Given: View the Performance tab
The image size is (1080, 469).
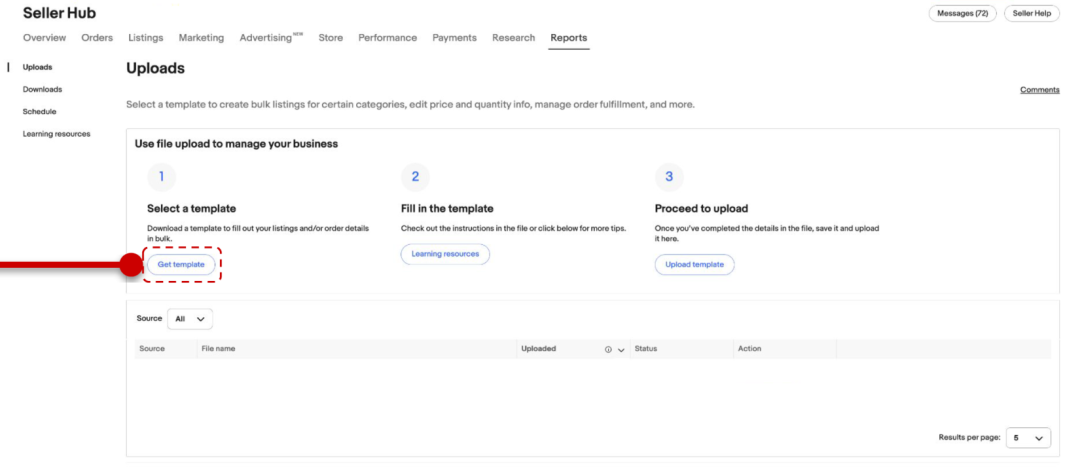Looking at the screenshot, I should (x=388, y=38).
